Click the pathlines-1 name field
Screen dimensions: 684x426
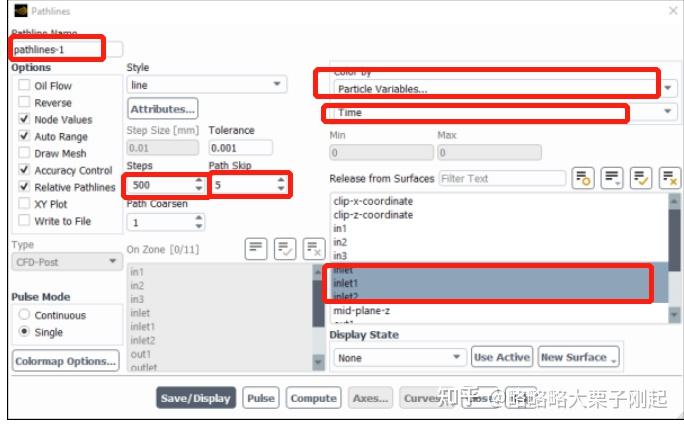(x=67, y=49)
